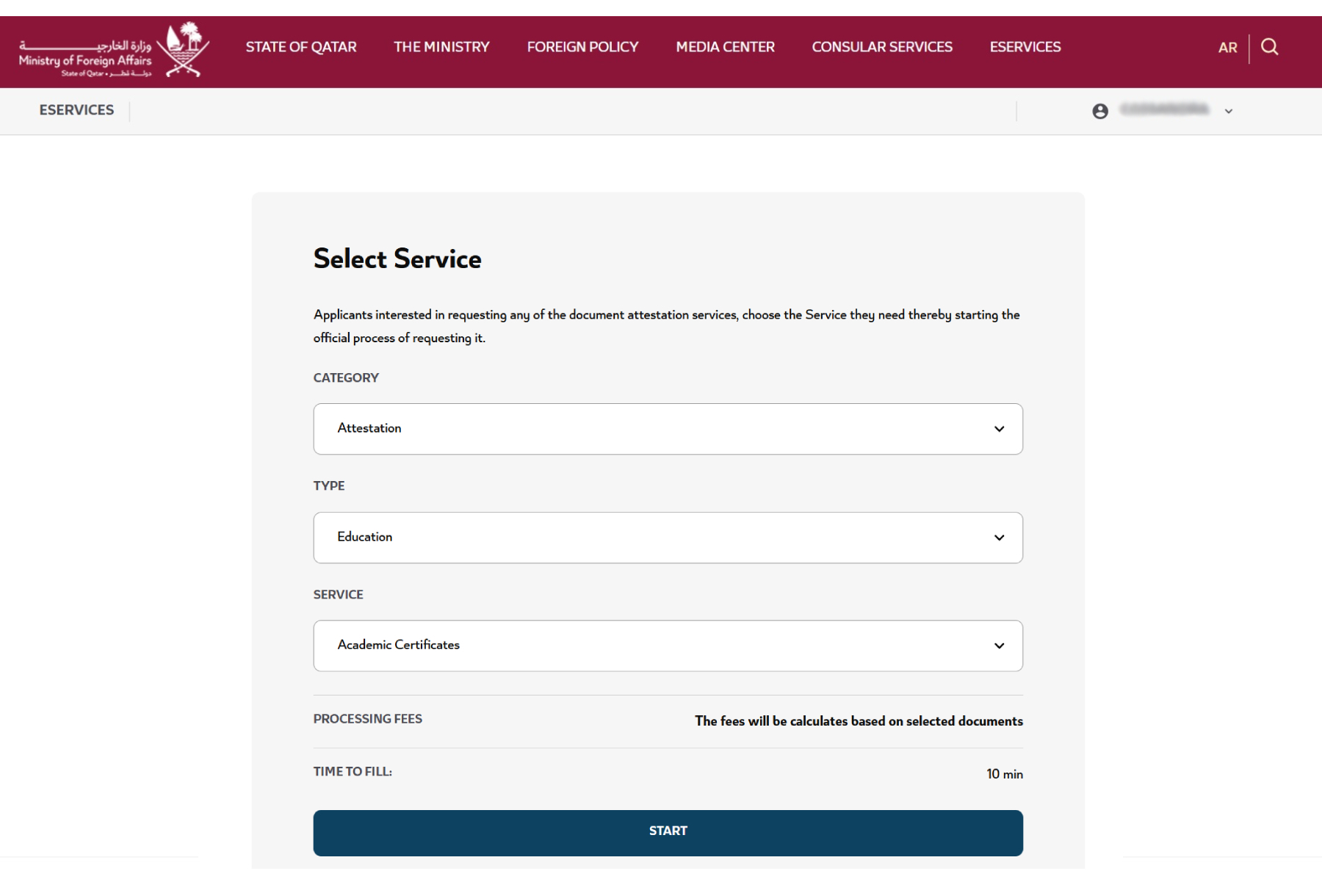Switch the site language to AR

pos(1227,47)
